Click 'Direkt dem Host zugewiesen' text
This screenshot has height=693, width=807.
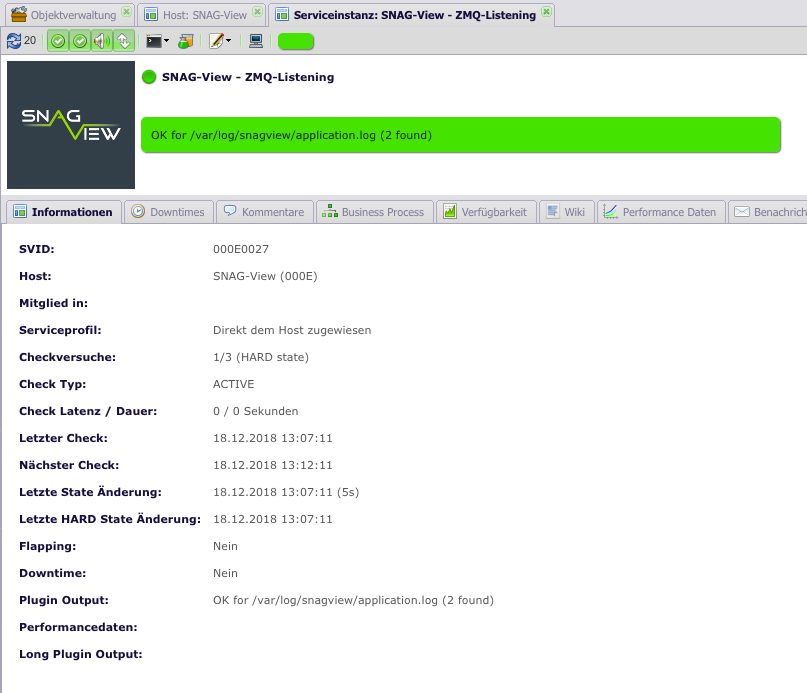292,330
